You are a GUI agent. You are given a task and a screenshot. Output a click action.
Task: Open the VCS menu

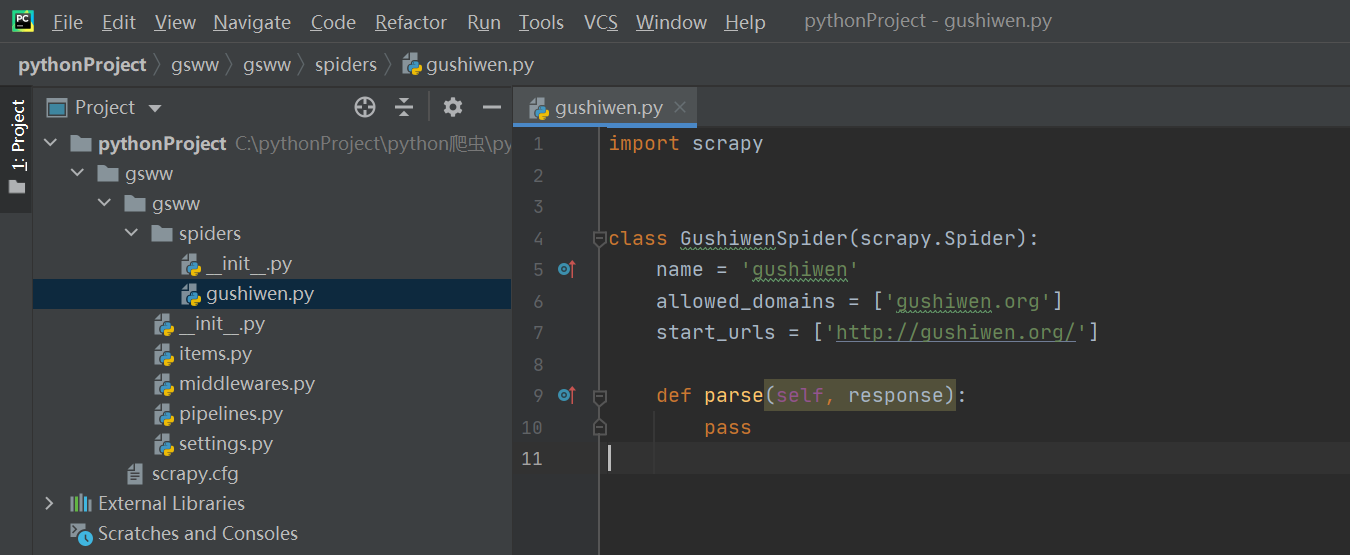pos(601,22)
